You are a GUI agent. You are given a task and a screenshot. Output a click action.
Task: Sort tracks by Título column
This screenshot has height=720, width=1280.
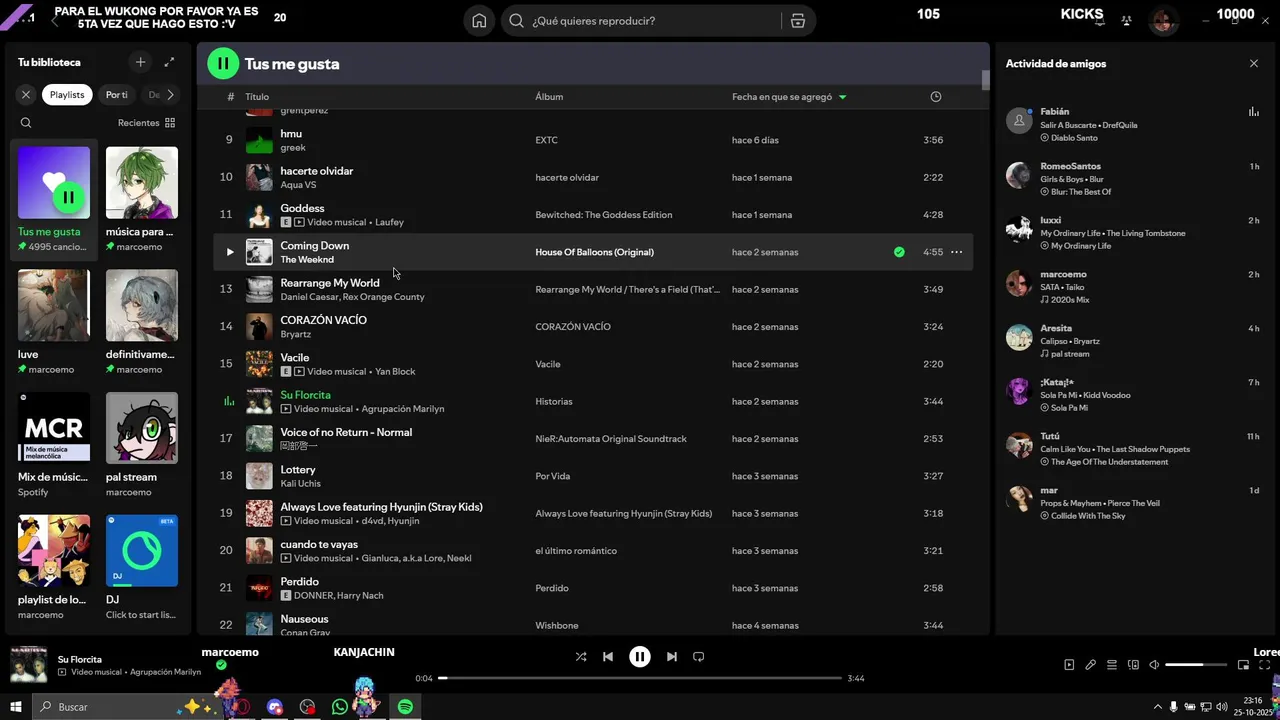[x=257, y=97]
